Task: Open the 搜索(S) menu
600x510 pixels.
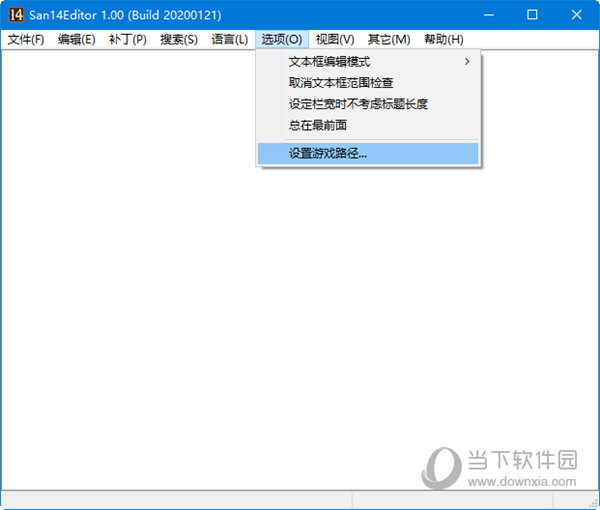Action: point(179,39)
